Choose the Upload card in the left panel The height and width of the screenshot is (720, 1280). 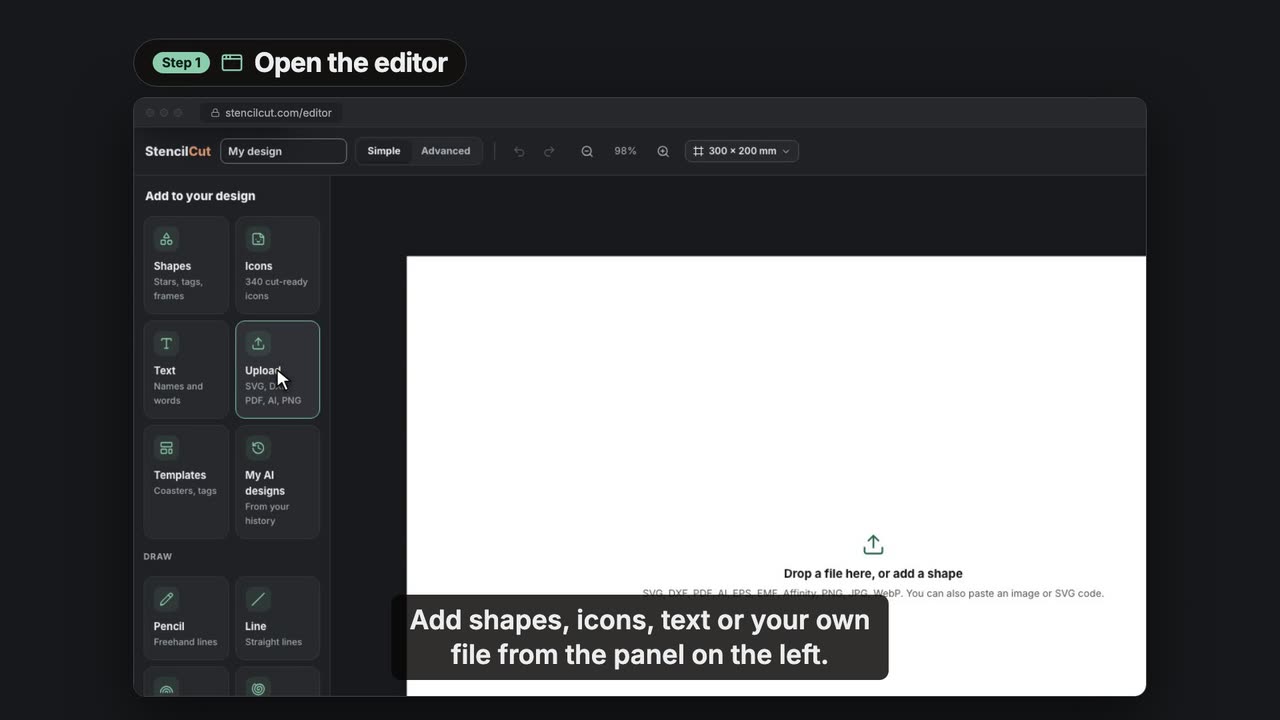tap(278, 370)
